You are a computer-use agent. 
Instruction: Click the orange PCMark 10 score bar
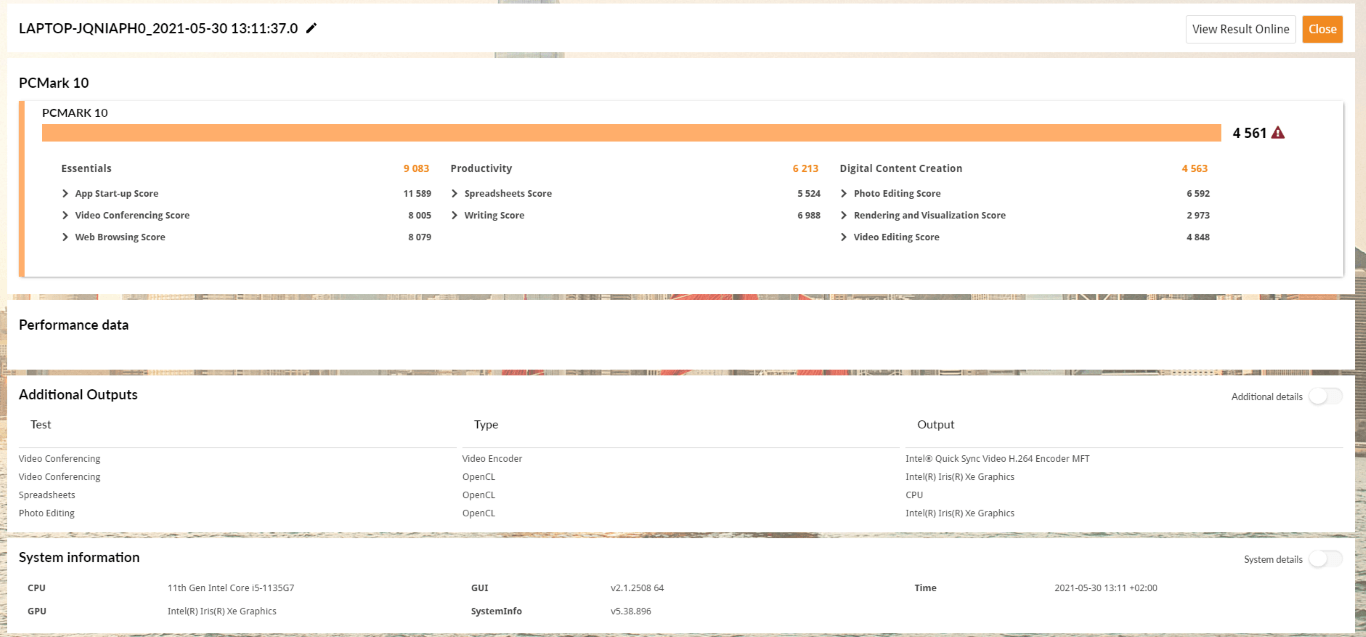pyautogui.click(x=630, y=133)
